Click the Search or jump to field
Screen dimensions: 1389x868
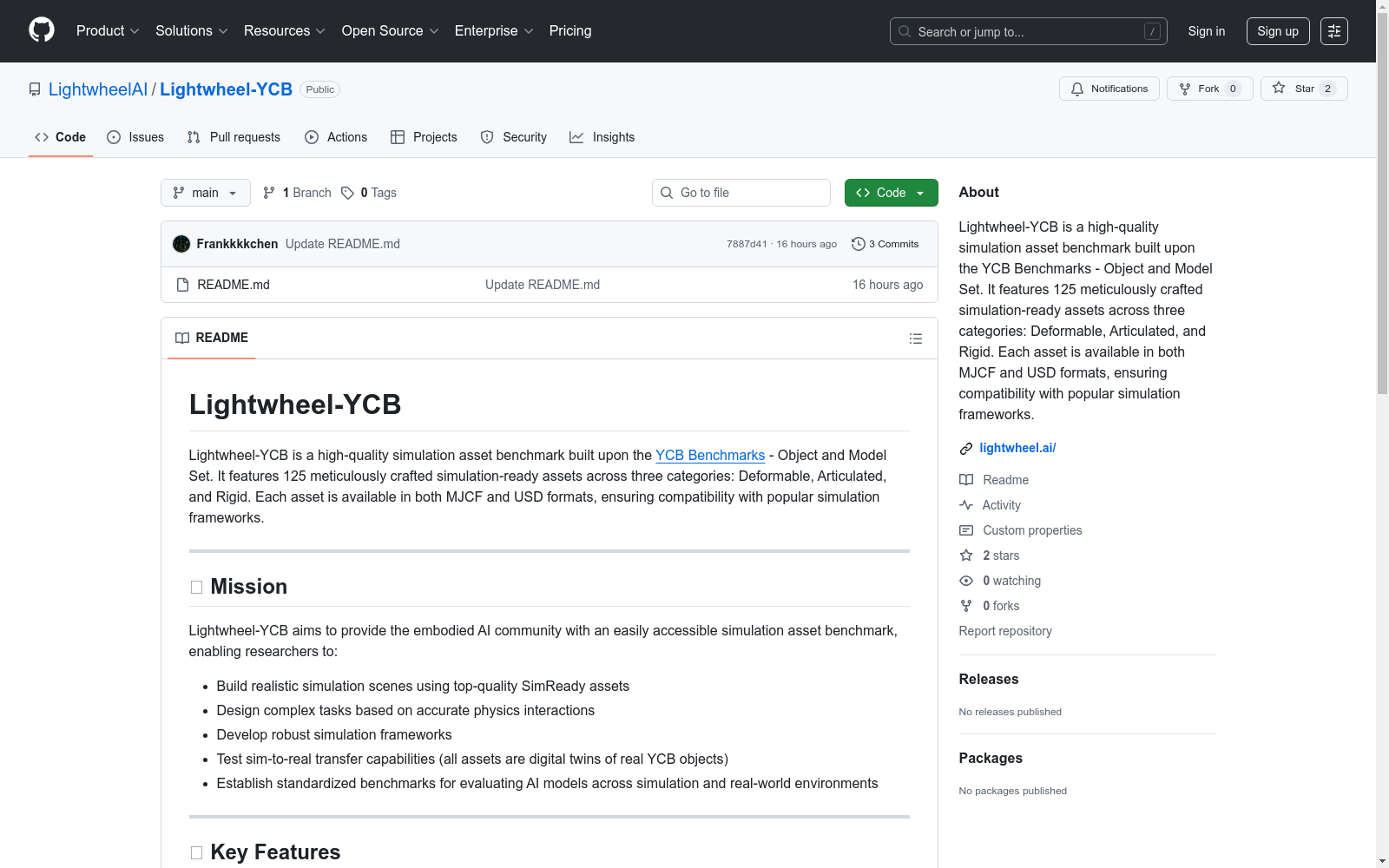tap(1029, 31)
